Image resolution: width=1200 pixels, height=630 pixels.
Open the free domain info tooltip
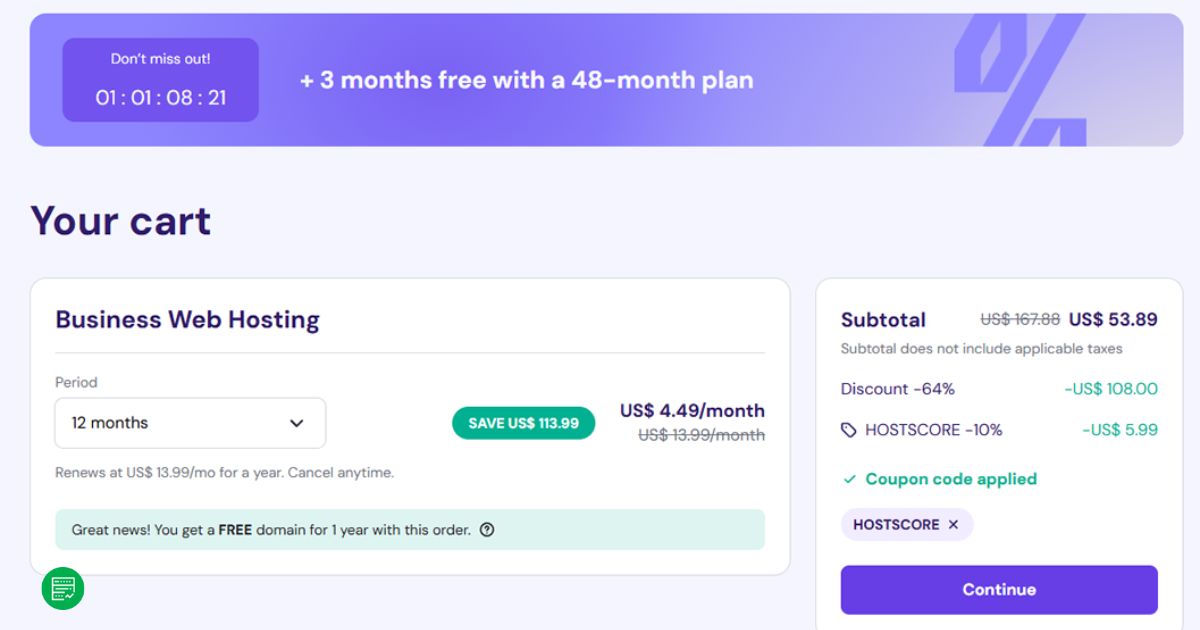click(x=488, y=530)
